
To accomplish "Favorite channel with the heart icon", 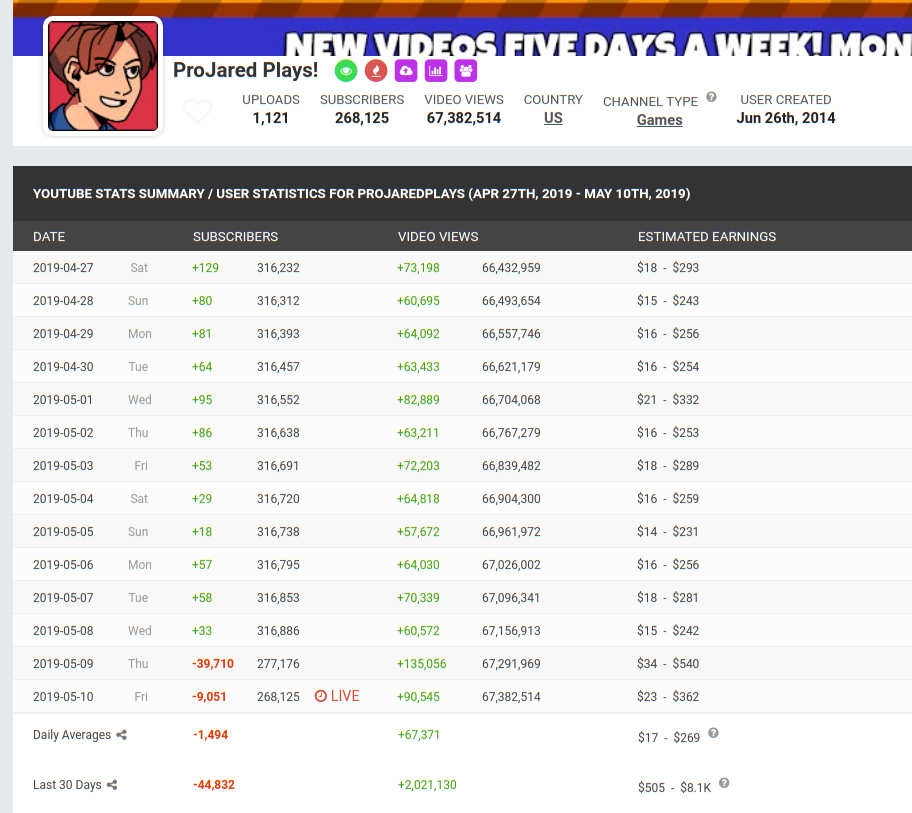I will point(198,110).
